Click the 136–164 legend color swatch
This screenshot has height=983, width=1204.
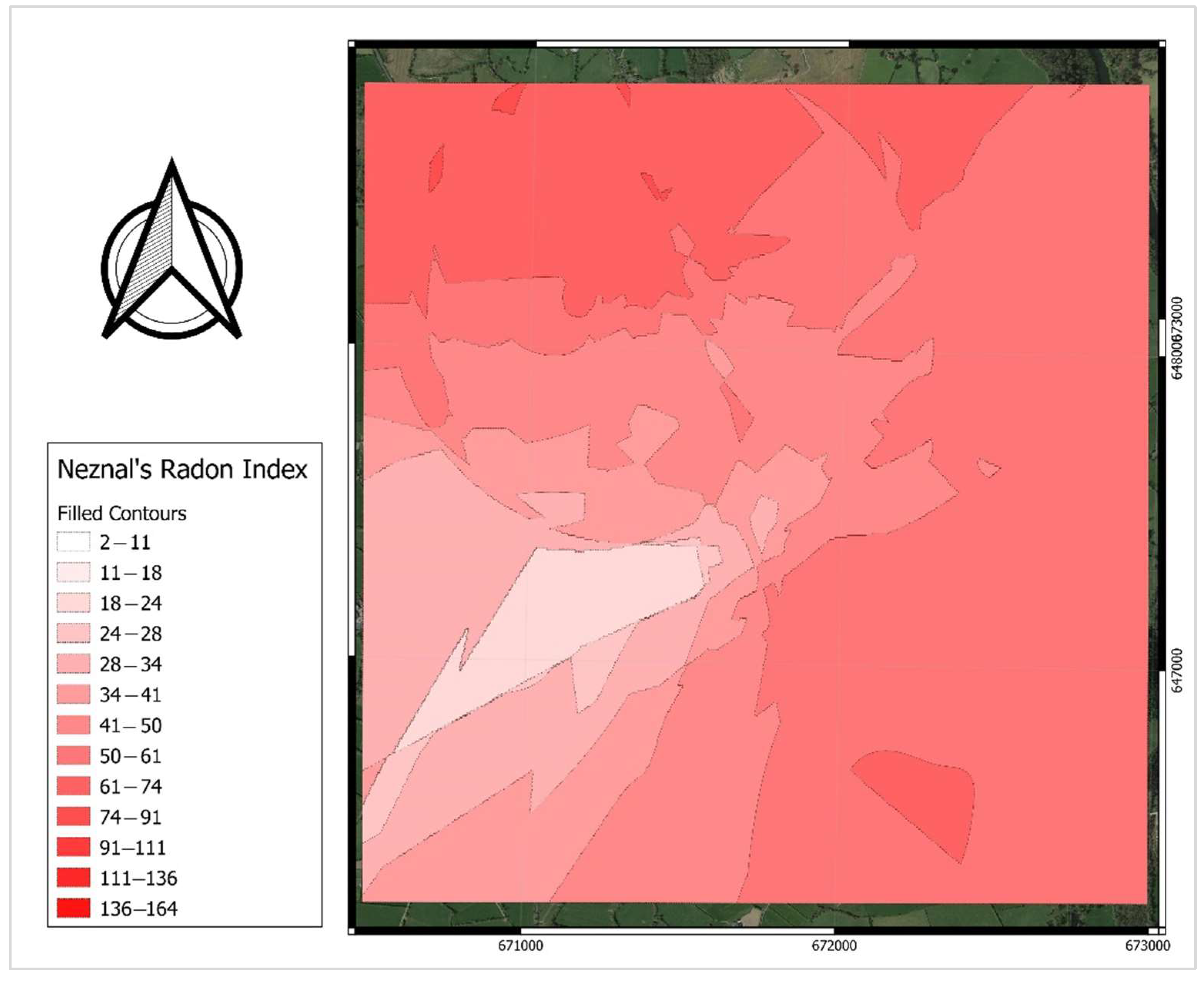click(x=73, y=909)
